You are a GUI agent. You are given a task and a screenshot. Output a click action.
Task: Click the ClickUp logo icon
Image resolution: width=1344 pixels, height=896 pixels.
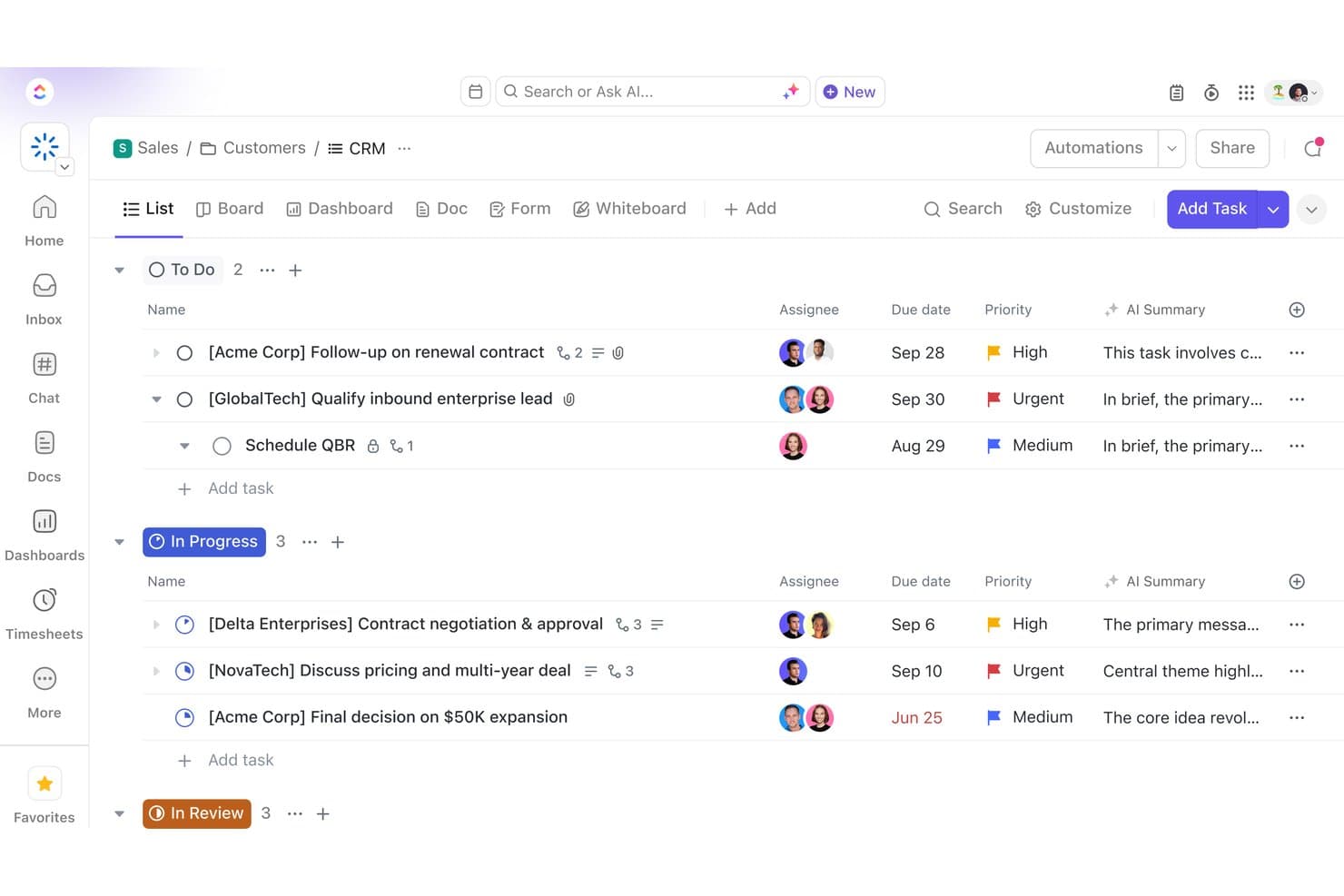pyautogui.click(x=39, y=92)
